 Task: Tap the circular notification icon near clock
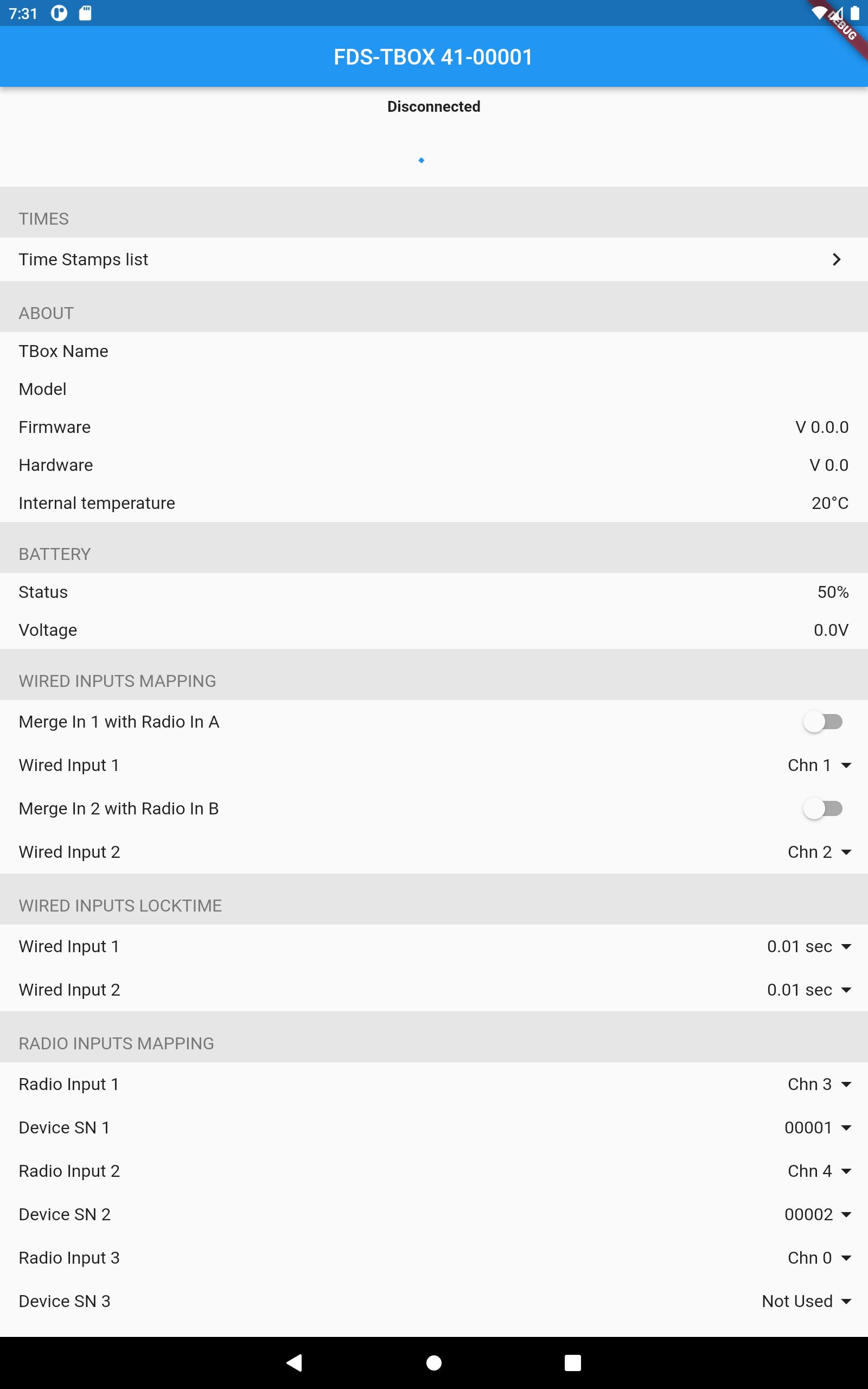tap(59, 13)
